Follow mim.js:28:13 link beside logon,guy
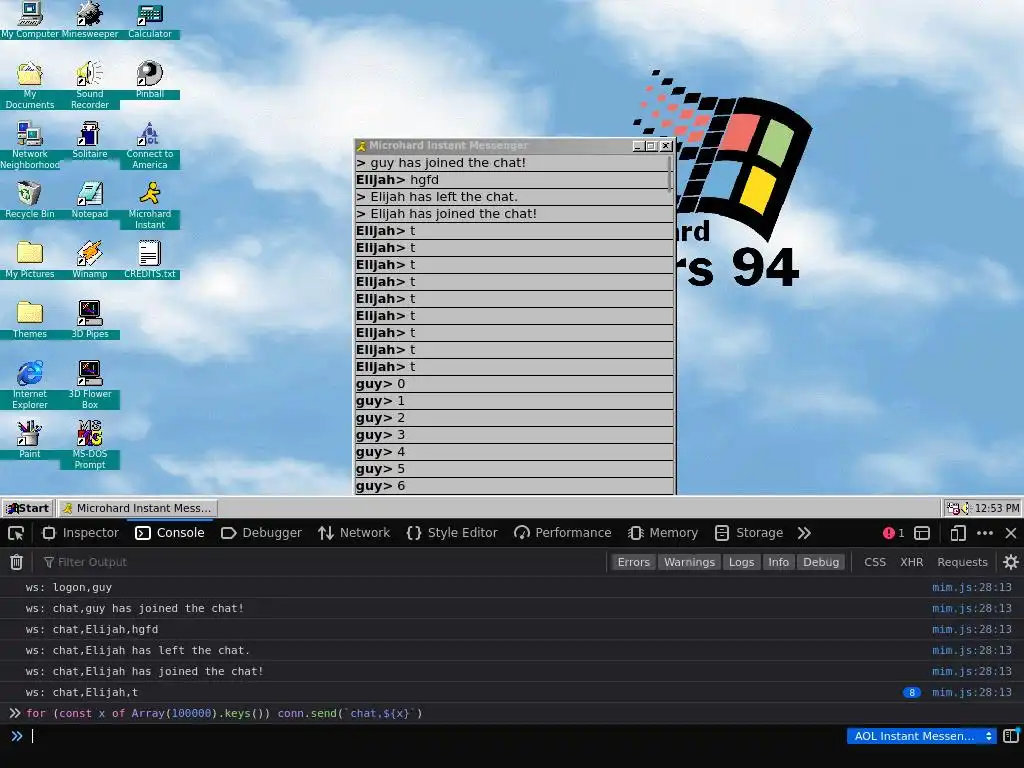Viewport: 1024px width, 768px height. [x=971, y=587]
